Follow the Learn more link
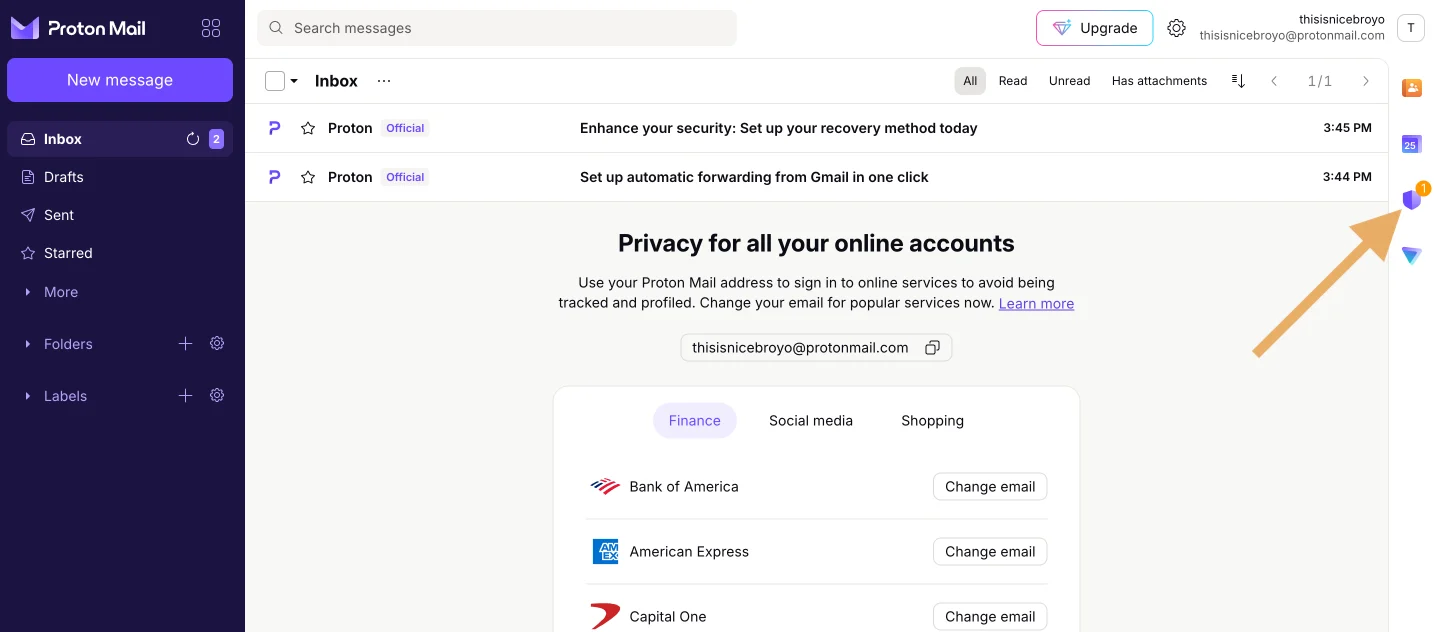 (1036, 303)
